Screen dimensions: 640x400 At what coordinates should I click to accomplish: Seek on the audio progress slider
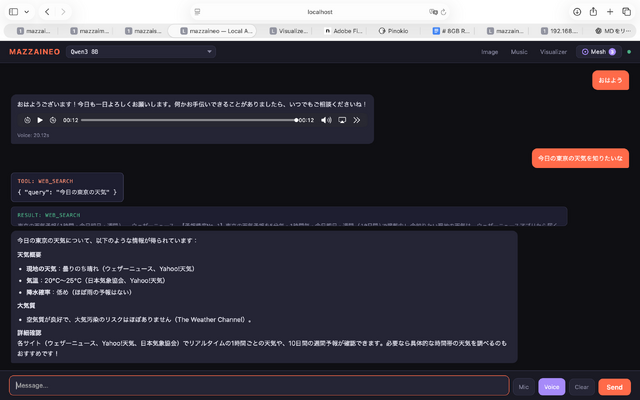(189, 120)
